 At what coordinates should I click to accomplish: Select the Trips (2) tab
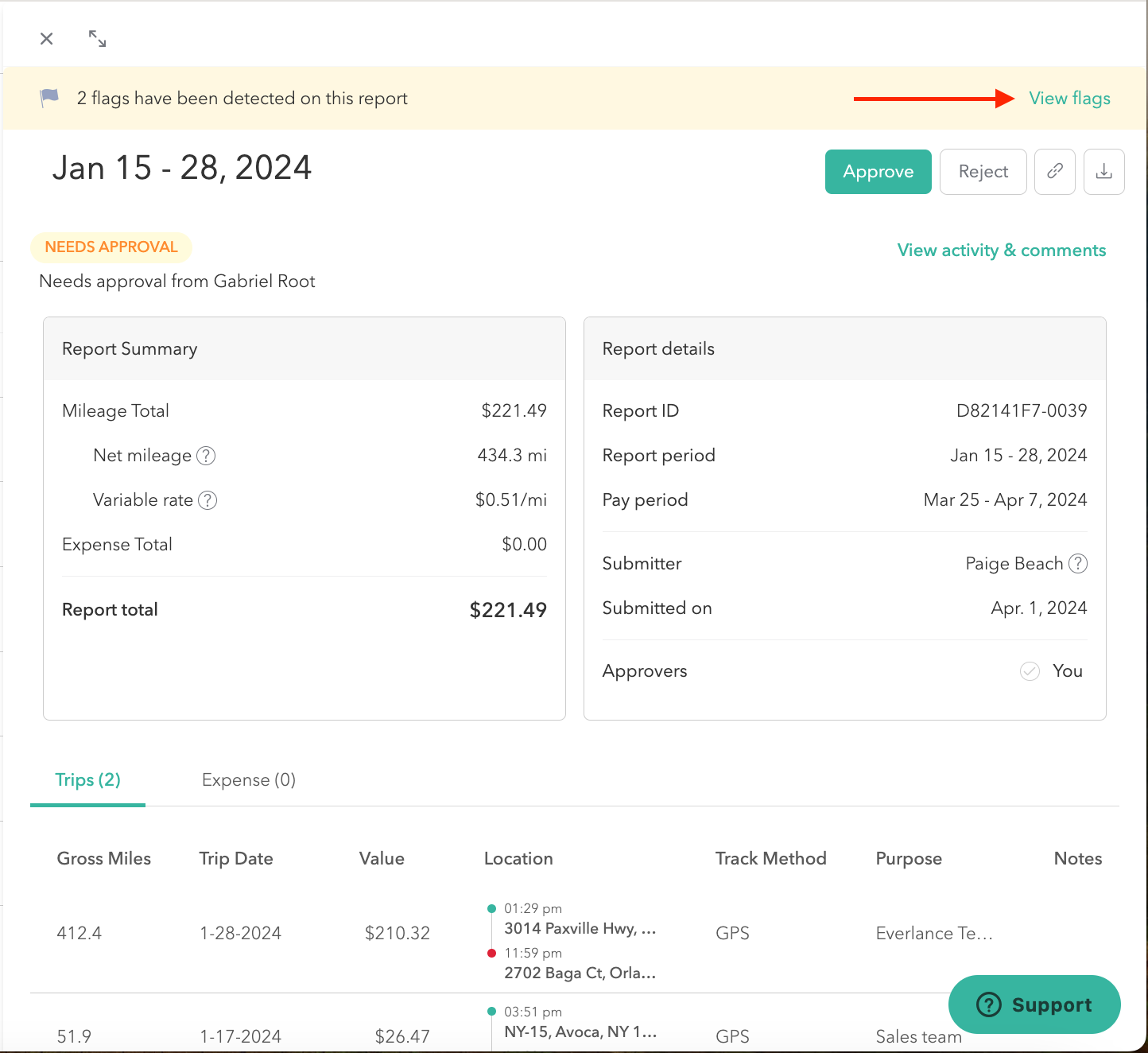(87, 780)
